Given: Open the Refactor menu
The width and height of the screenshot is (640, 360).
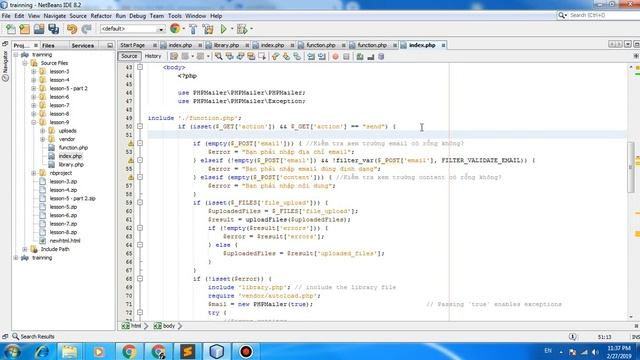Looking at the screenshot, I should pos(101,16).
